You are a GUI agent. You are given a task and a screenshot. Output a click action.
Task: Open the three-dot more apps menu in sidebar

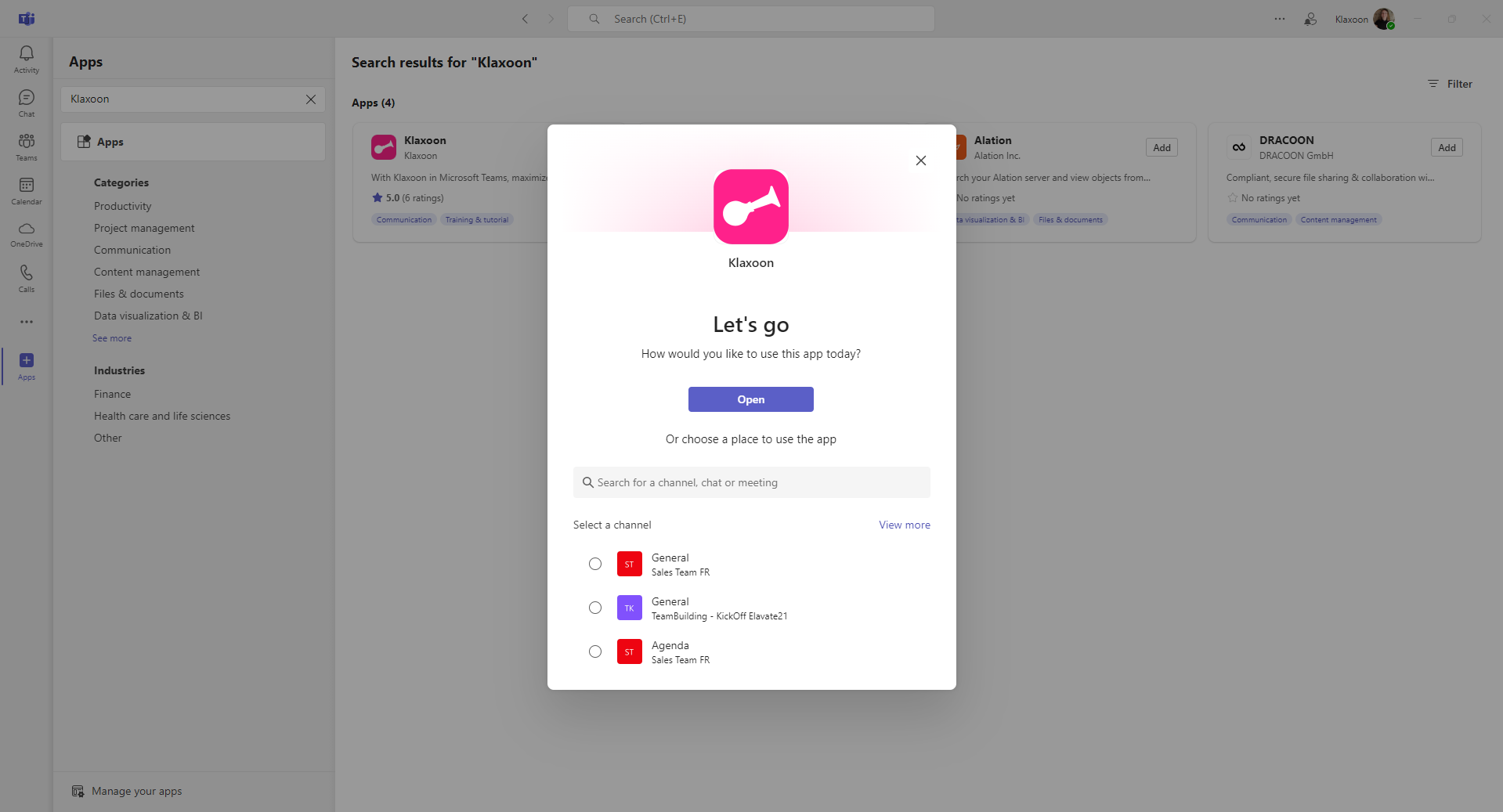point(27,322)
